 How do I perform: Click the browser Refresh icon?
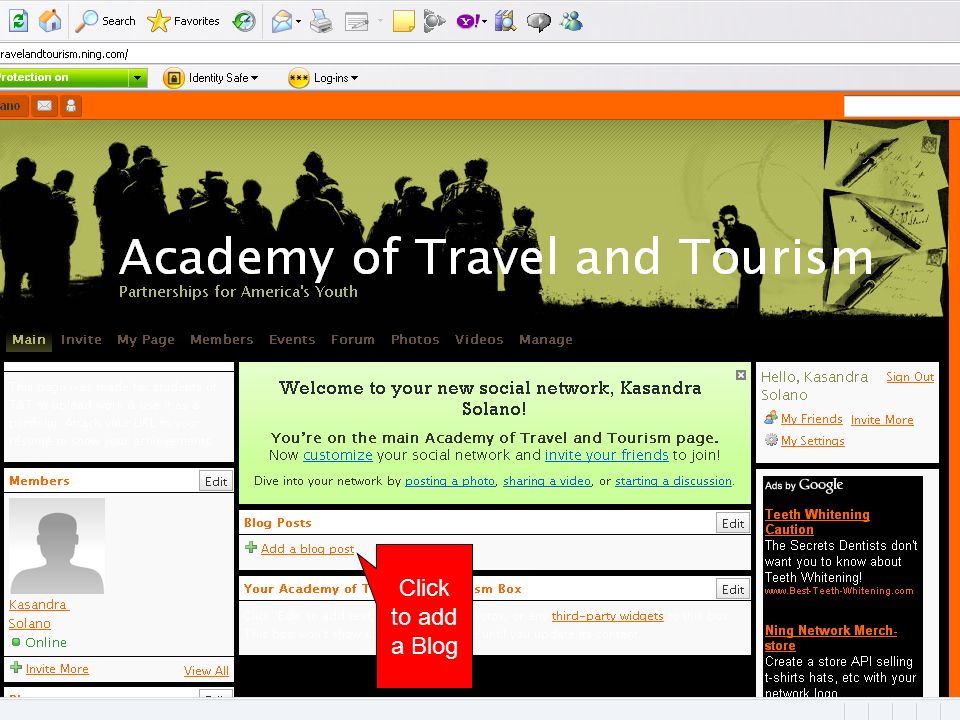click(18, 21)
